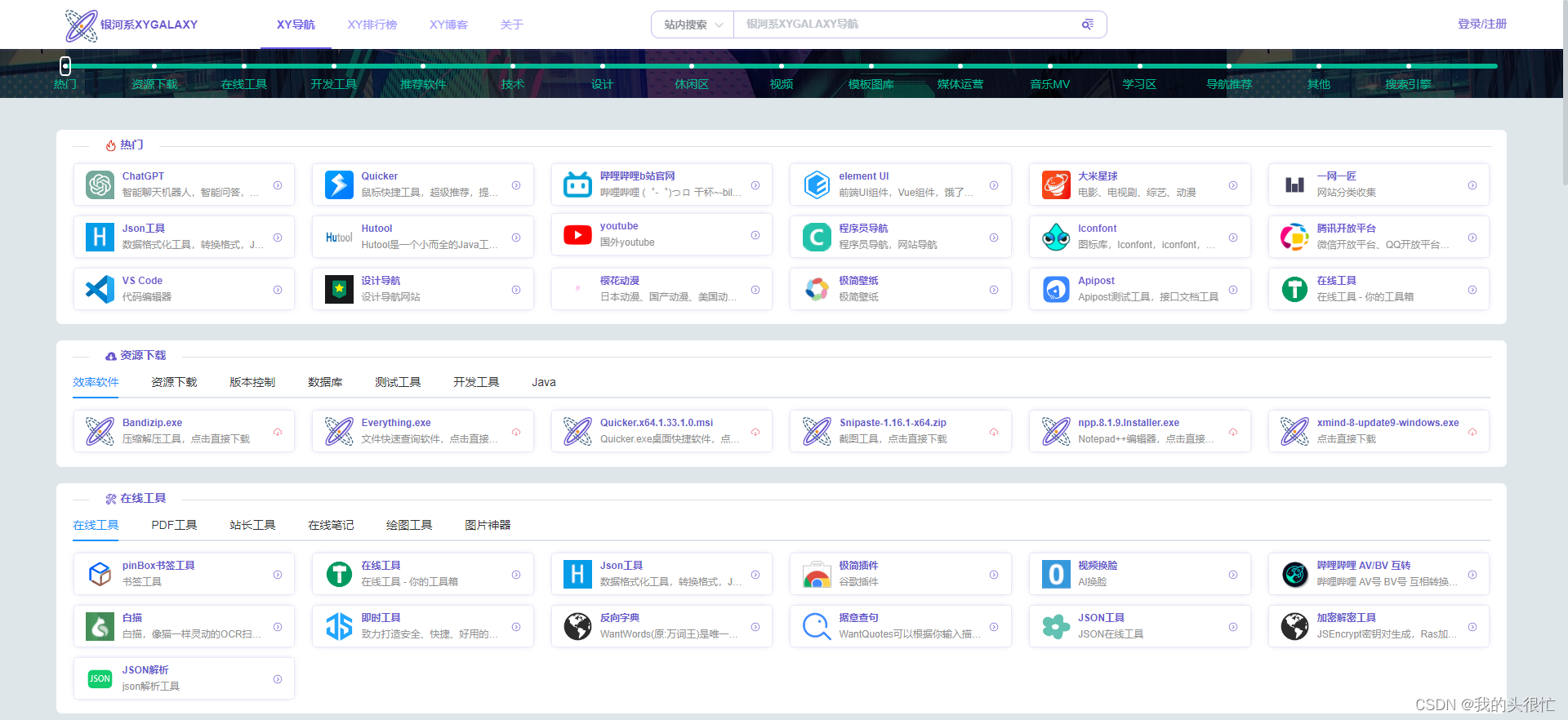
Task: Click the 白描 green icon
Action: (100, 626)
